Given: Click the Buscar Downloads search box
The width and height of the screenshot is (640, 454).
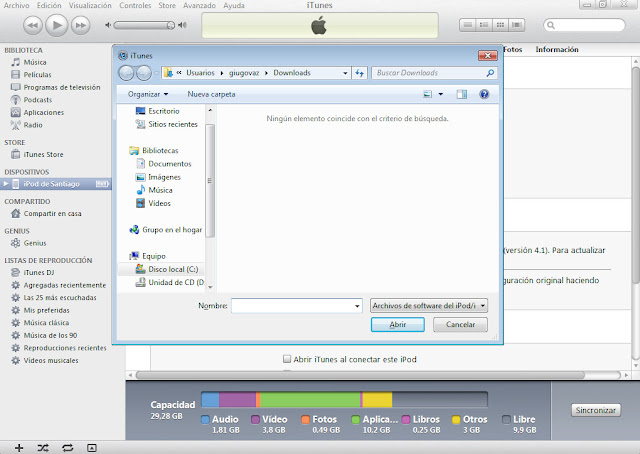Looking at the screenshot, I should pos(434,73).
